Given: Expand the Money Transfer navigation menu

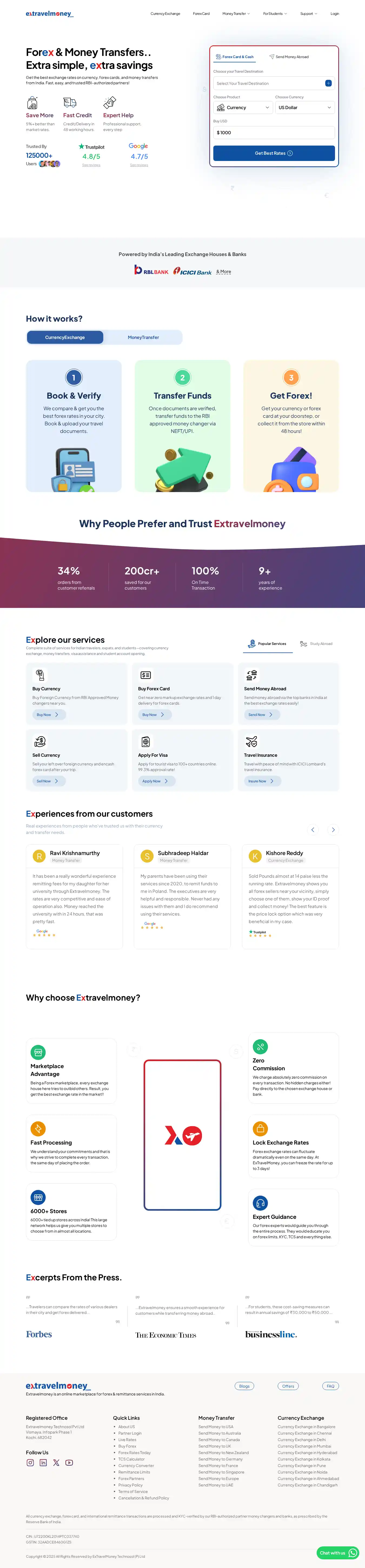Looking at the screenshot, I should pos(236,14).
